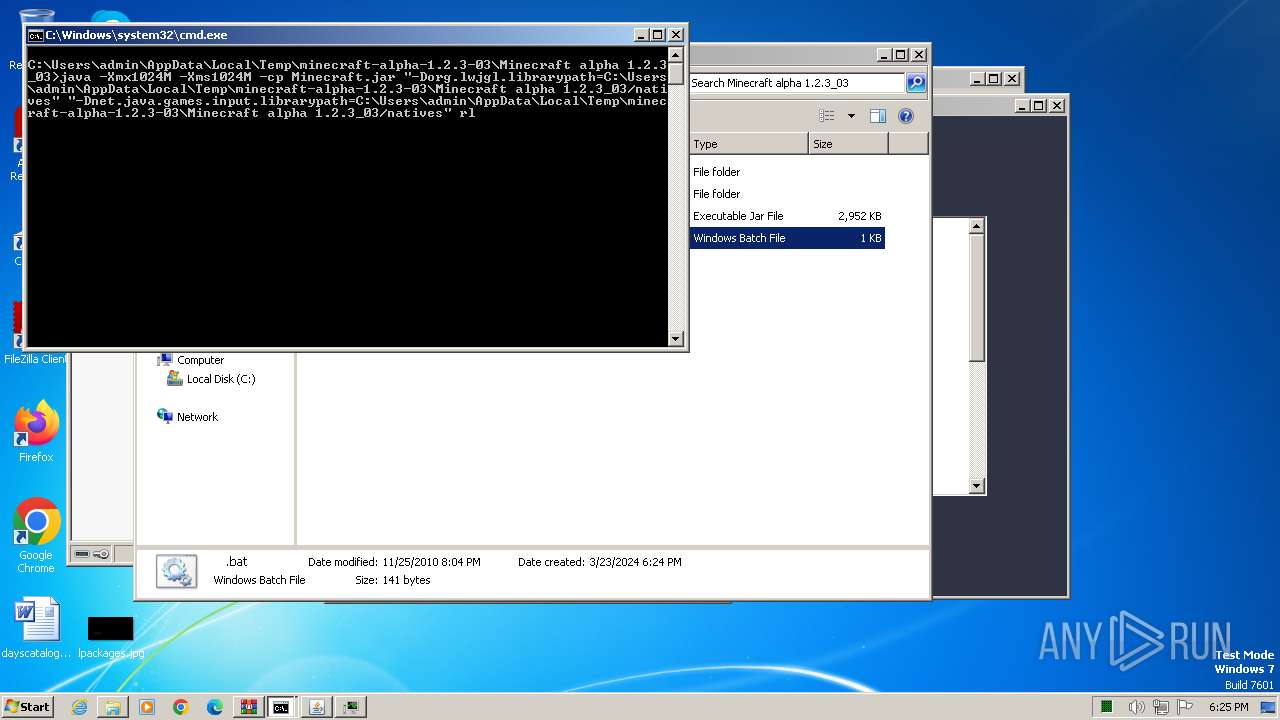1280x720 pixels.
Task: Open the volume speaker tray icon
Action: click(x=1137, y=707)
